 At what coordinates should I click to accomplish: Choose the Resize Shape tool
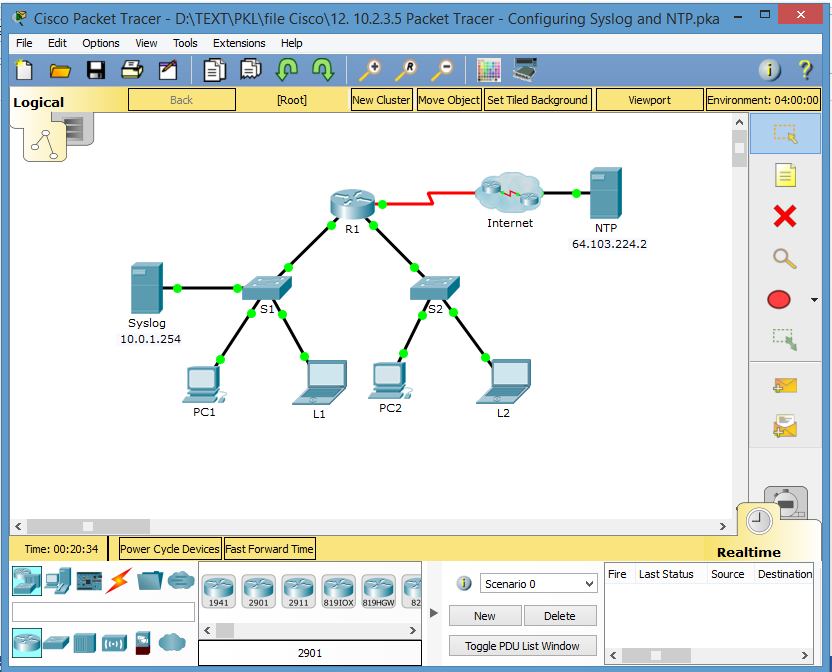click(x=784, y=340)
